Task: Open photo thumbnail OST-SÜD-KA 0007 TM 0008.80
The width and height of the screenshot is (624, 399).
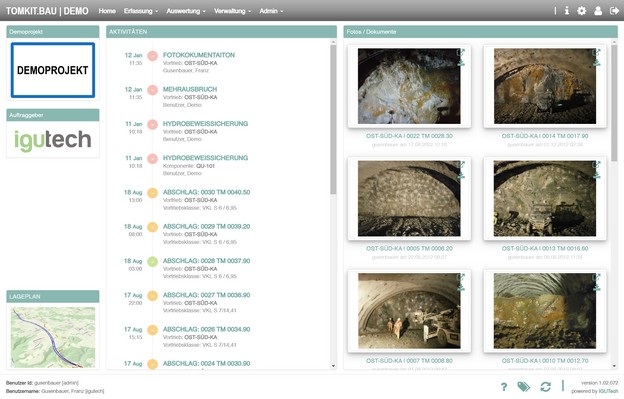Action: (409, 311)
